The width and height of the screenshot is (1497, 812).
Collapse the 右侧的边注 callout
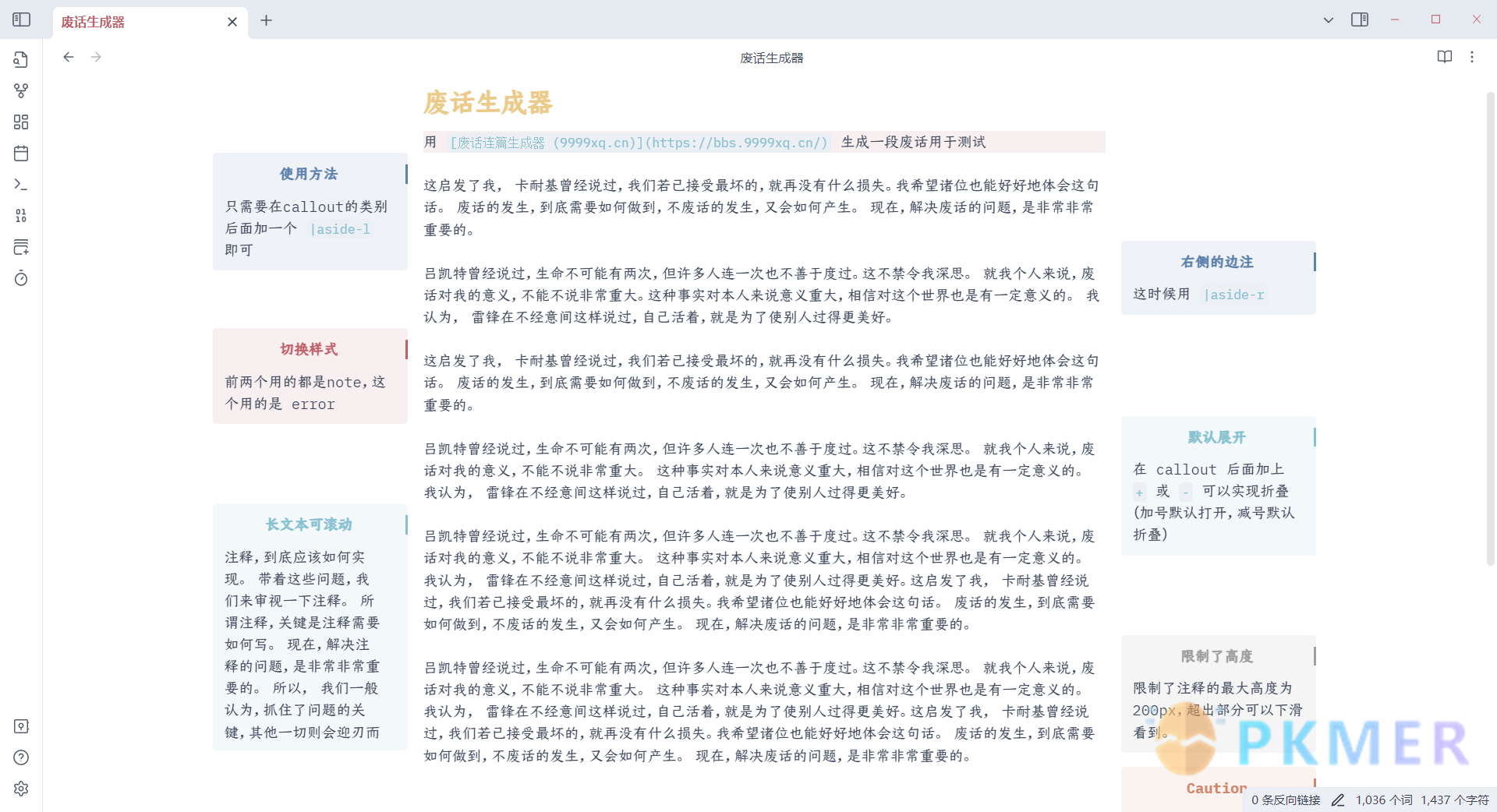[1216, 262]
